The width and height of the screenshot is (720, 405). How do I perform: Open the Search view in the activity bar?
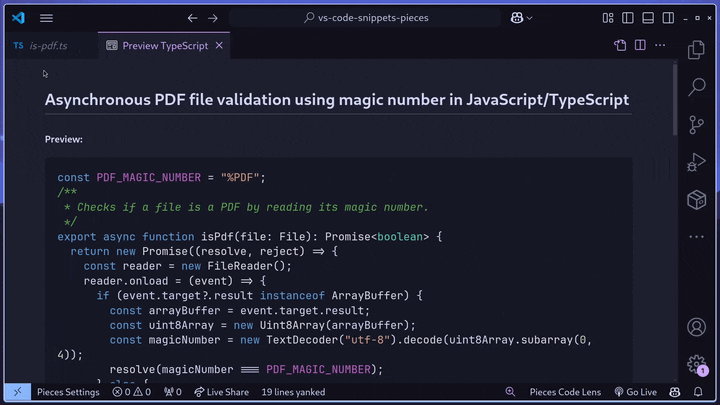pos(697,87)
